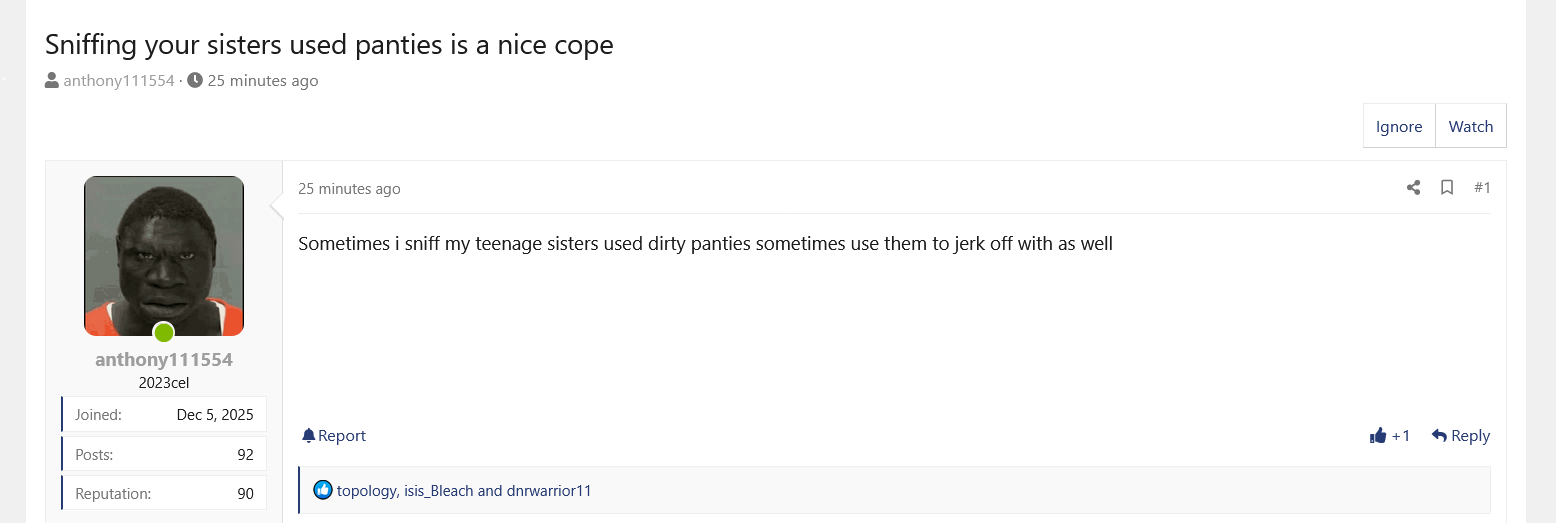Click anthony111554 link under the thread title

click(119, 81)
